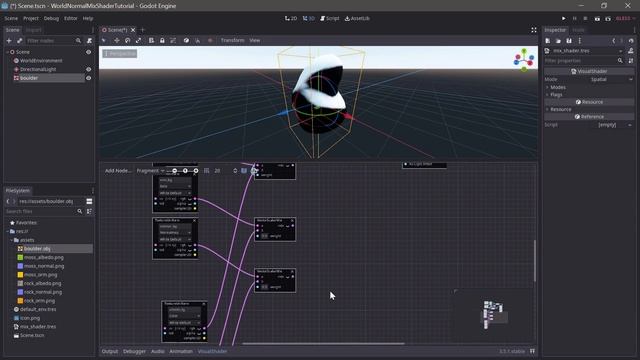
Task: Choose the Move Mode tool
Action: click(117, 40)
